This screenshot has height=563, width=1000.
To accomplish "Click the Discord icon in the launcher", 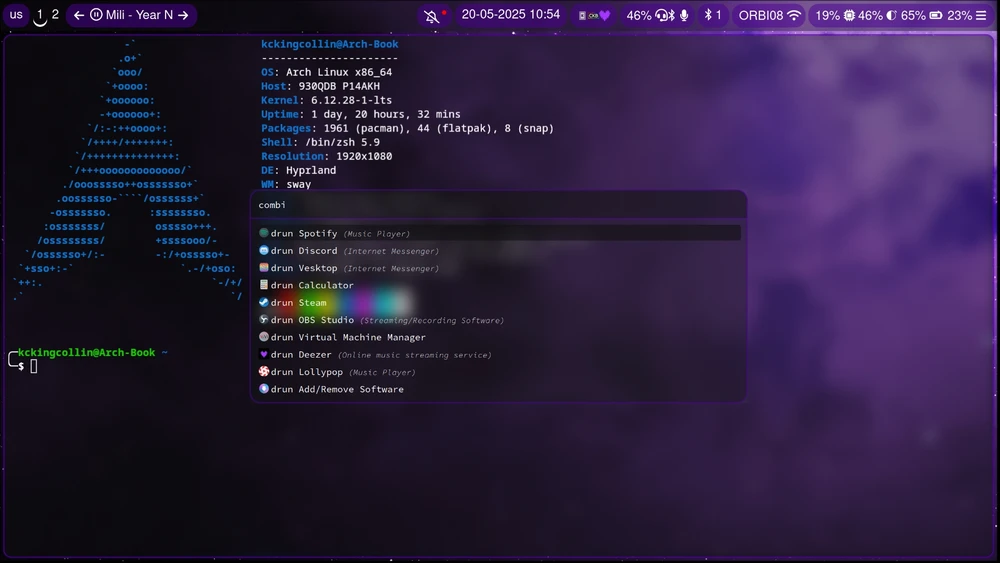I will pyautogui.click(x=264, y=251).
